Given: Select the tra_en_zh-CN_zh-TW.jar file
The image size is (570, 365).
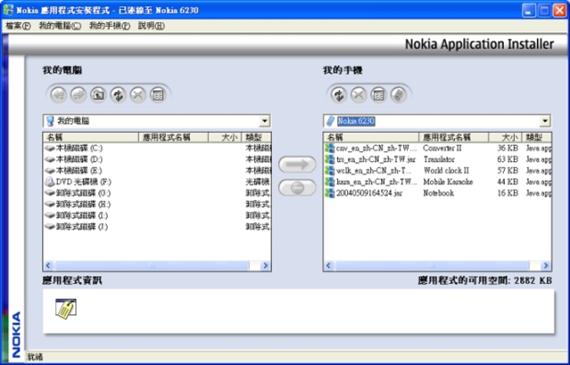Looking at the screenshot, I should [371, 159].
